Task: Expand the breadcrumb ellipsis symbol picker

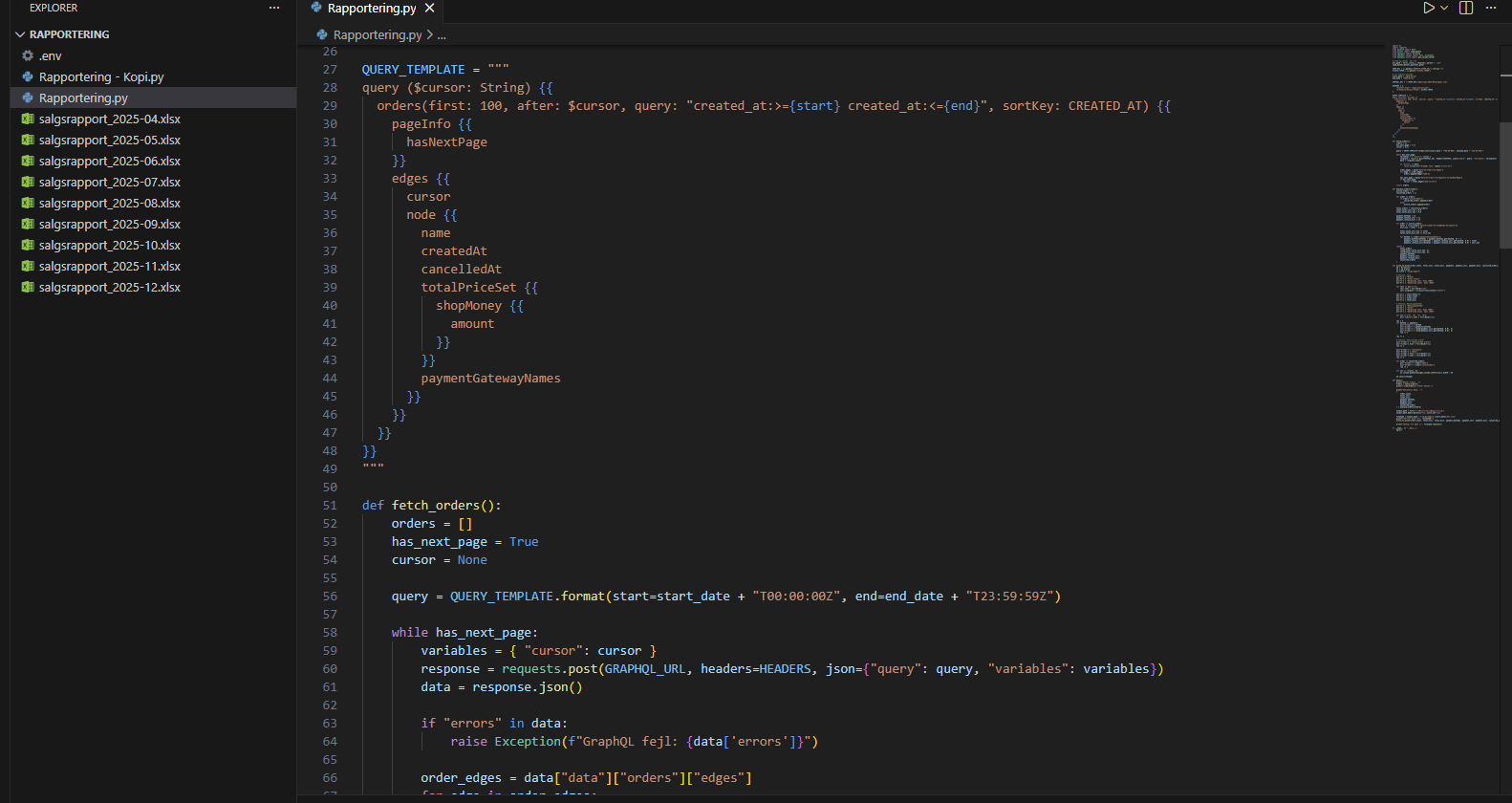Action: pyautogui.click(x=442, y=35)
